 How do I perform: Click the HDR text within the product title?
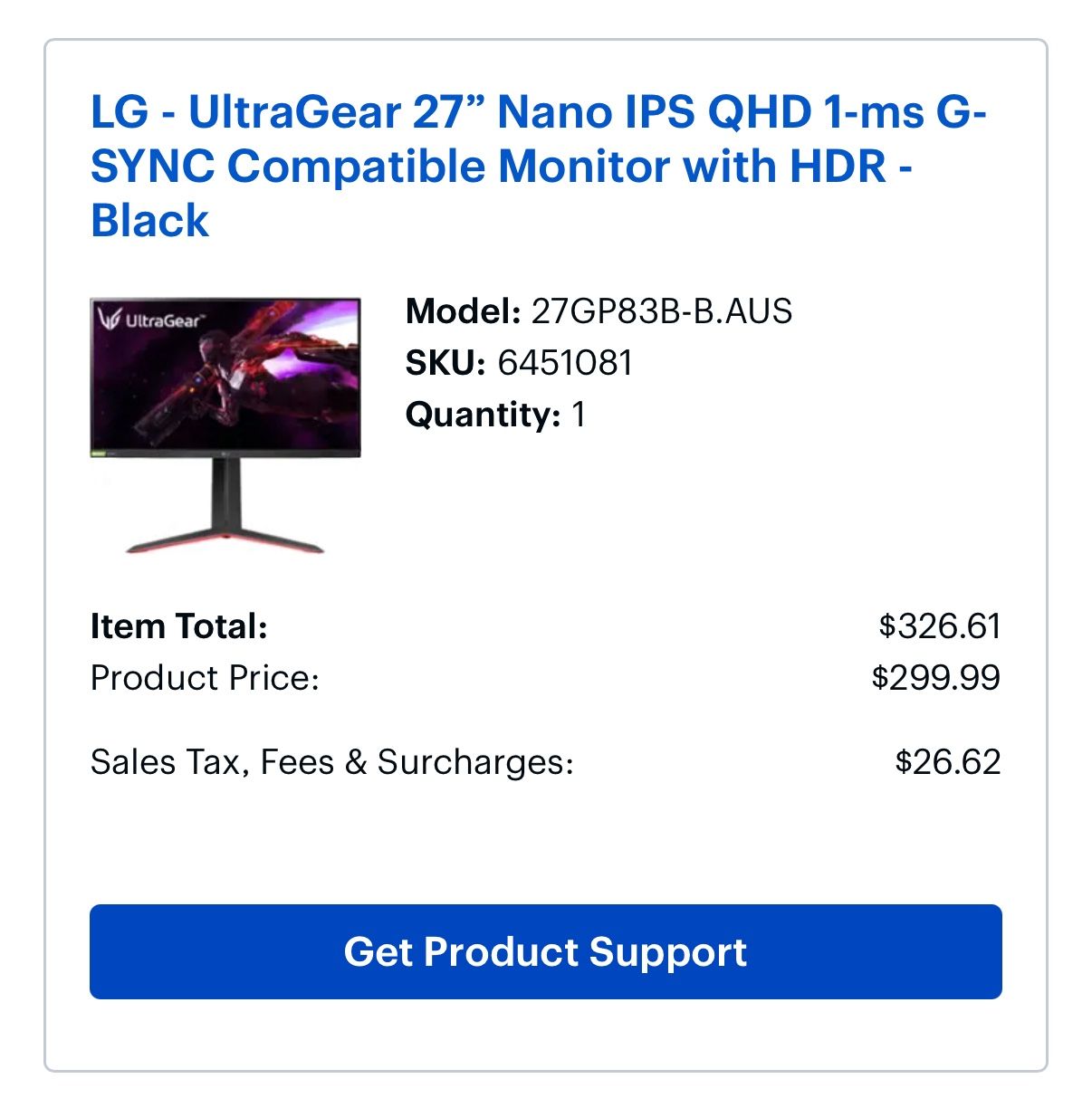838,166
